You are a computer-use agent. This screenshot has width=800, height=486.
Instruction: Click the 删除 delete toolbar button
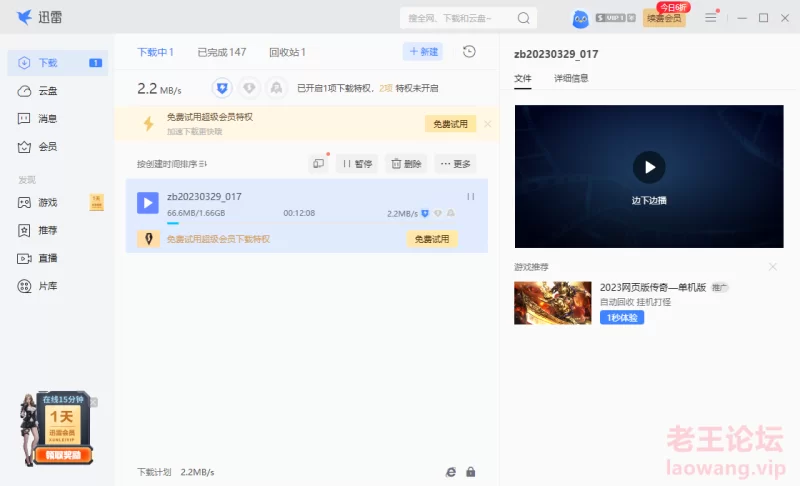(x=406, y=164)
